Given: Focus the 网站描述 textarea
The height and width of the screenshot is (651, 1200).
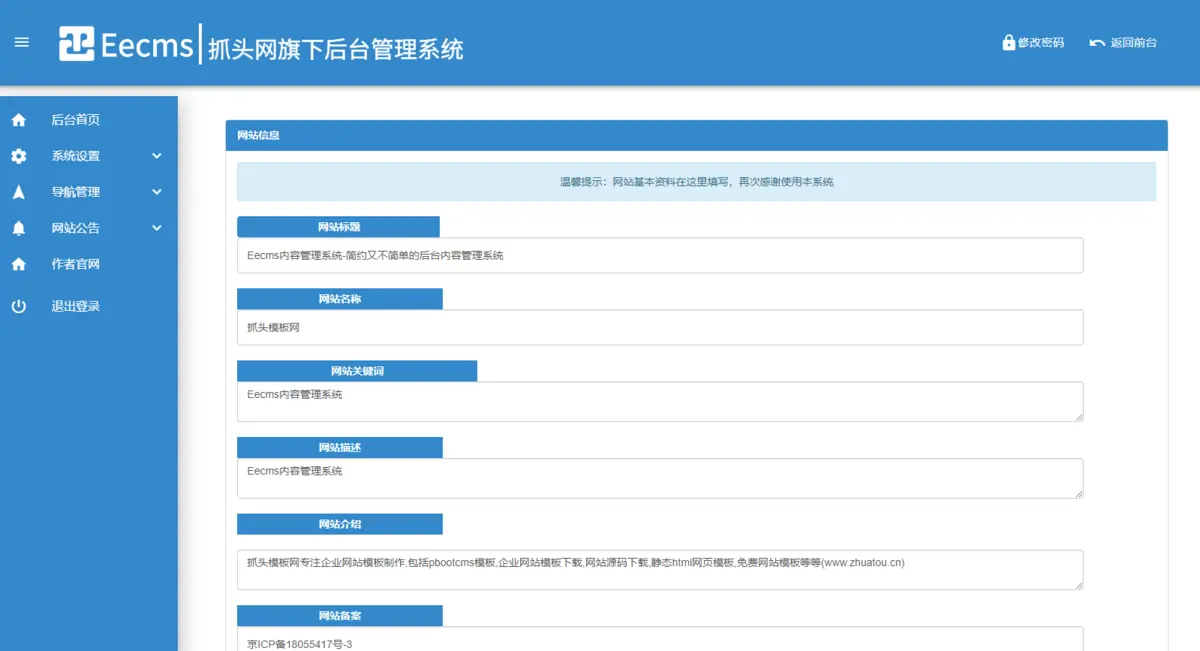Looking at the screenshot, I should pos(660,478).
